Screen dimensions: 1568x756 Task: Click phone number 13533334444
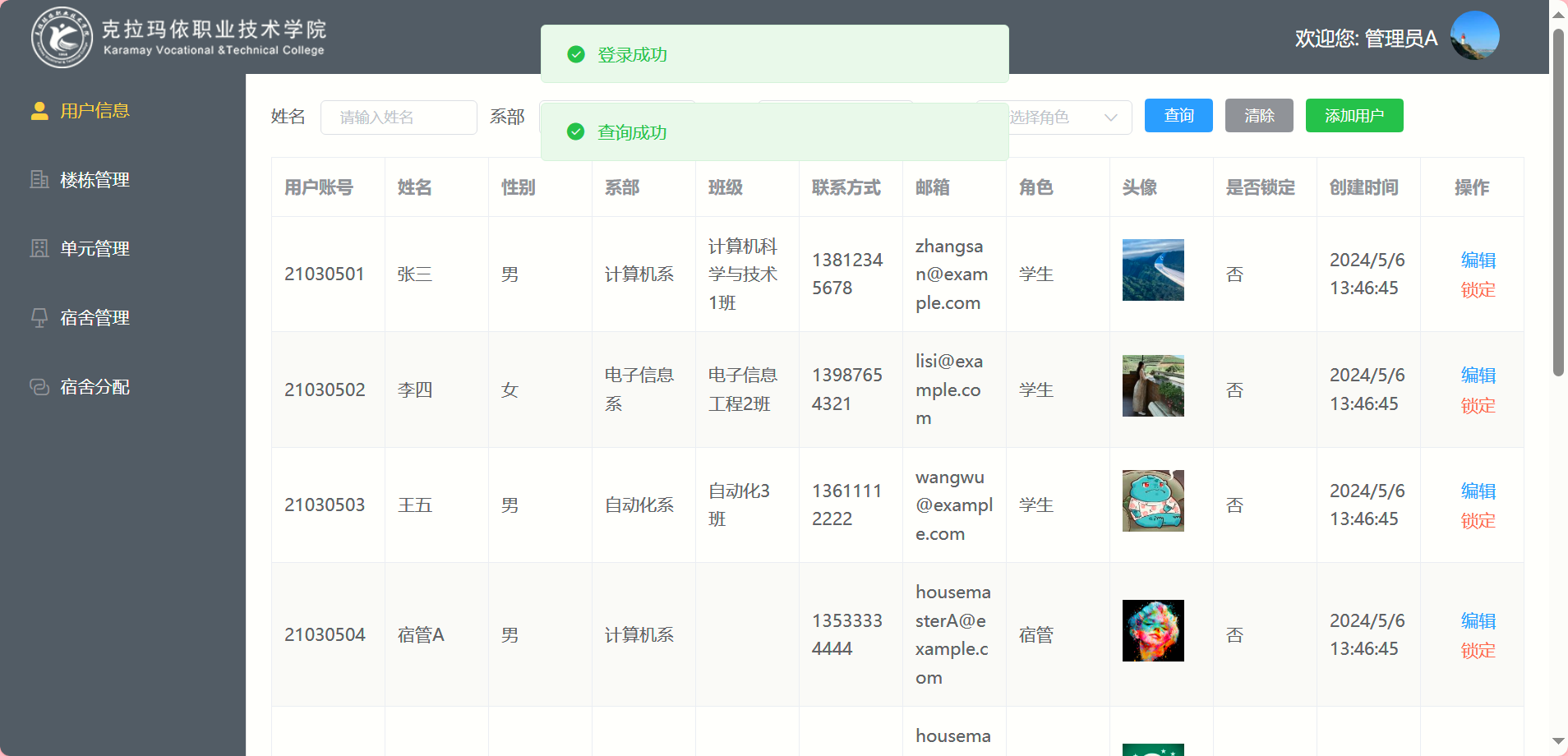click(847, 635)
